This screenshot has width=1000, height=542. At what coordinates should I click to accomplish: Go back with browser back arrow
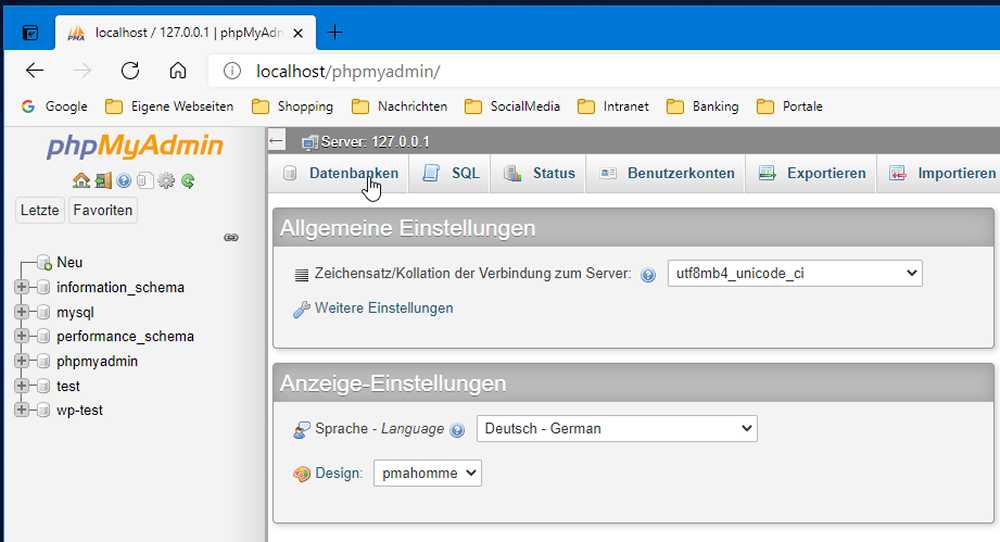(34, 70)
